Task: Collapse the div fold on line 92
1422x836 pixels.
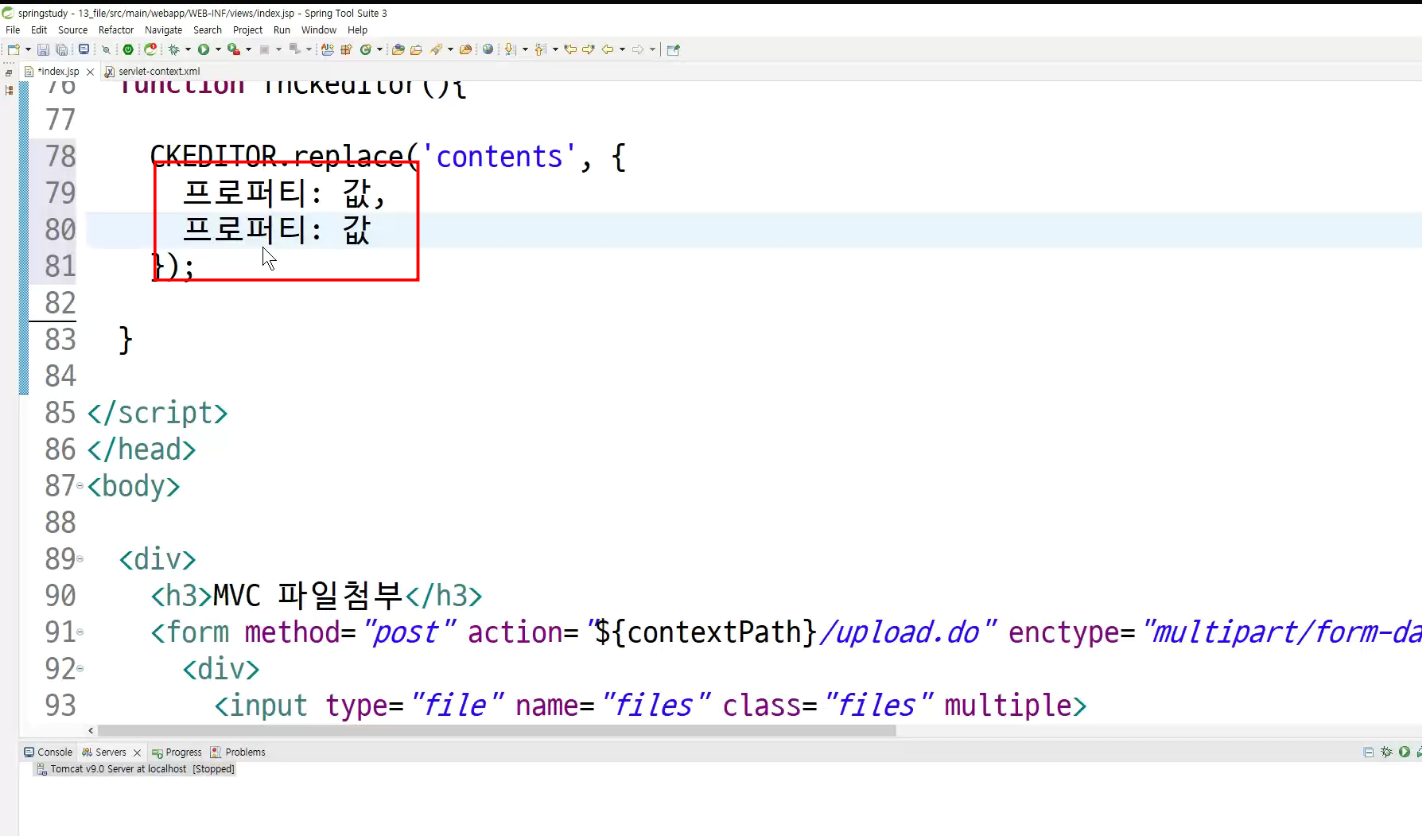Action: [80, 669]
